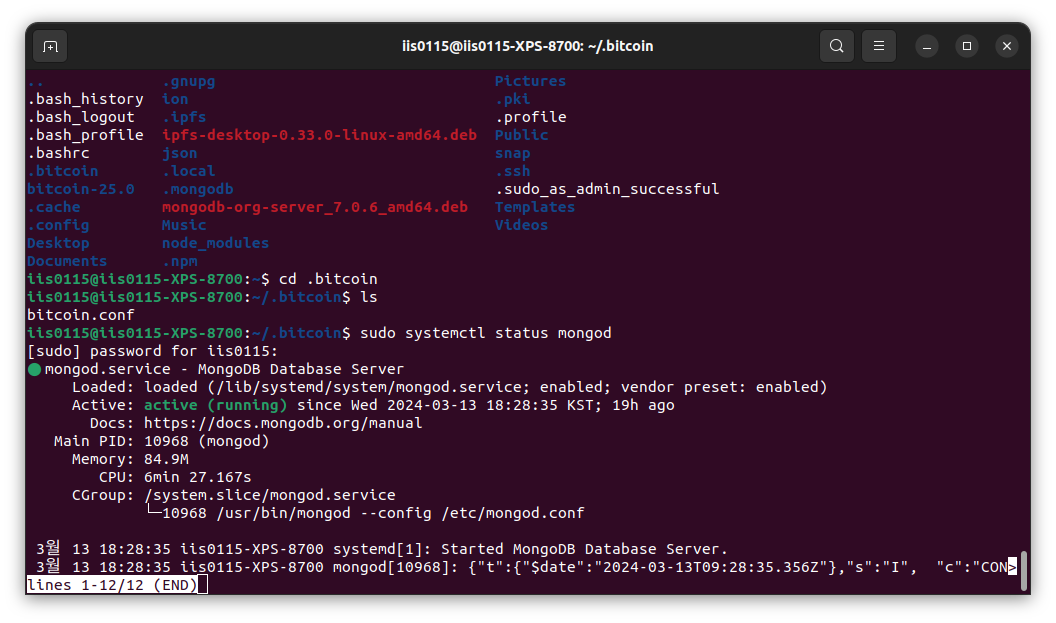
Task: Click the .config directory name
Action: click(58, 225)
